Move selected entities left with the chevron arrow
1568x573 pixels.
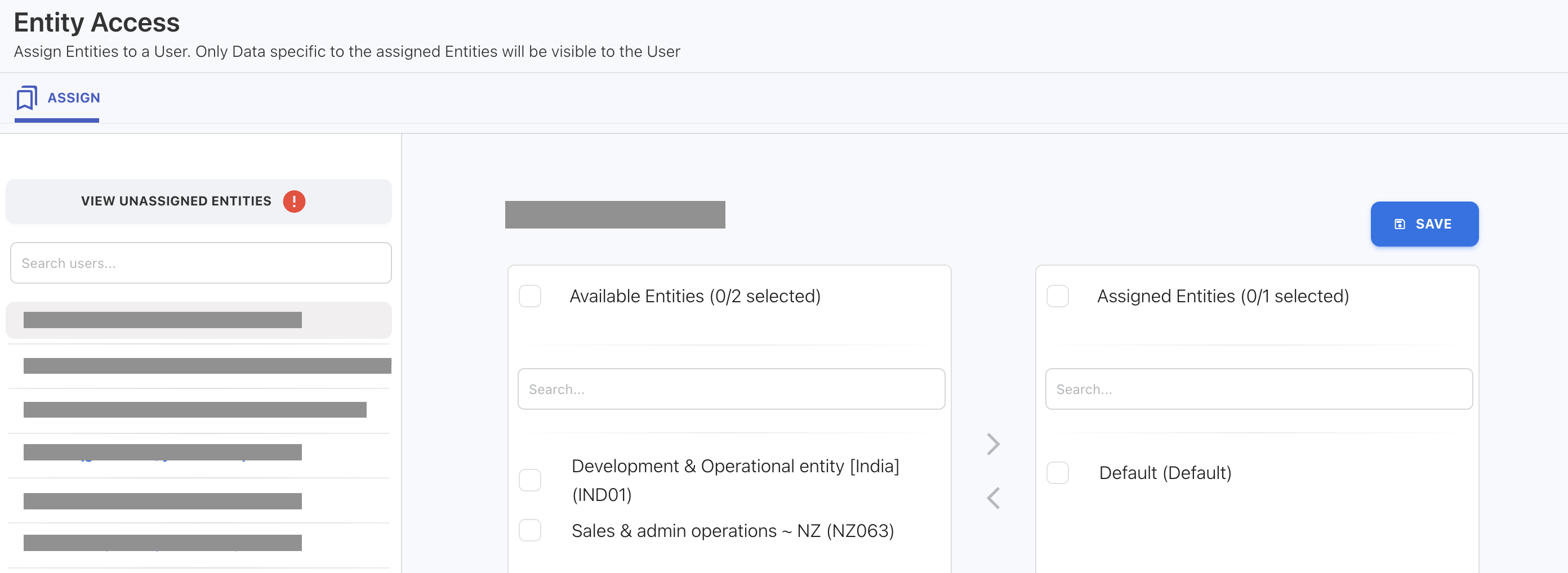[993, 498]
